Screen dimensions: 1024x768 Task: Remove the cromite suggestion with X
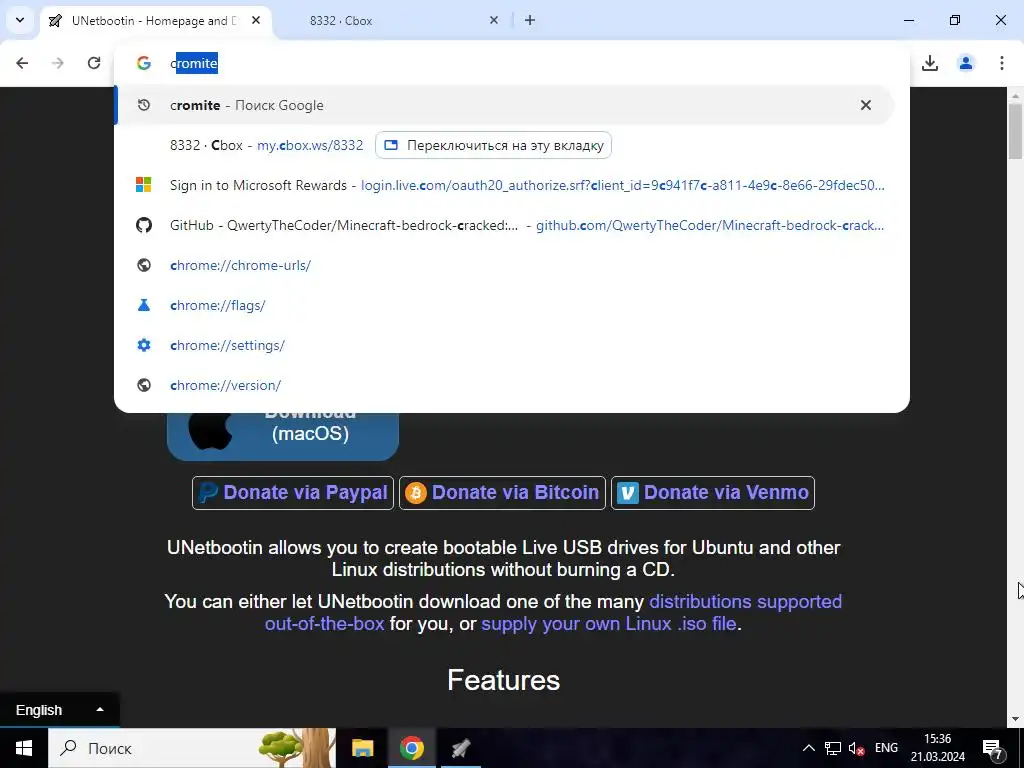pyautogui.click(x=866, y=105)
